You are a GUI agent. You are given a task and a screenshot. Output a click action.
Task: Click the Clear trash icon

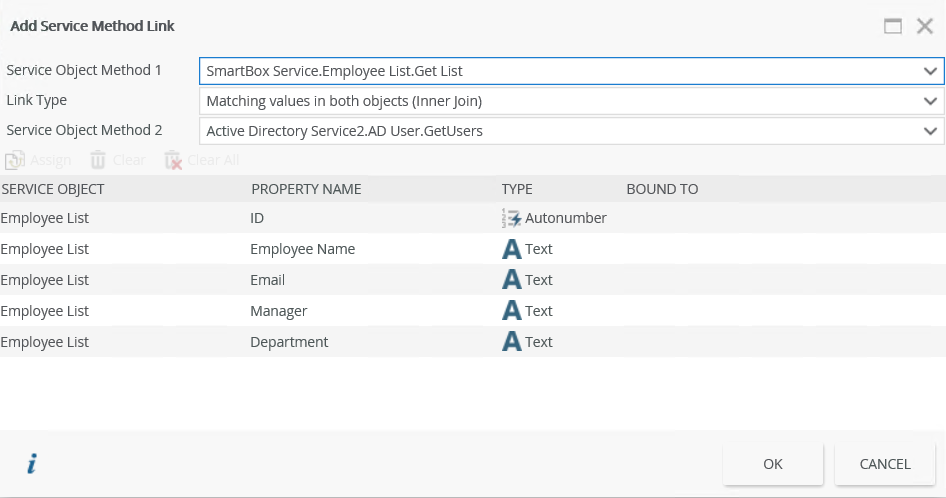point(98,160)
